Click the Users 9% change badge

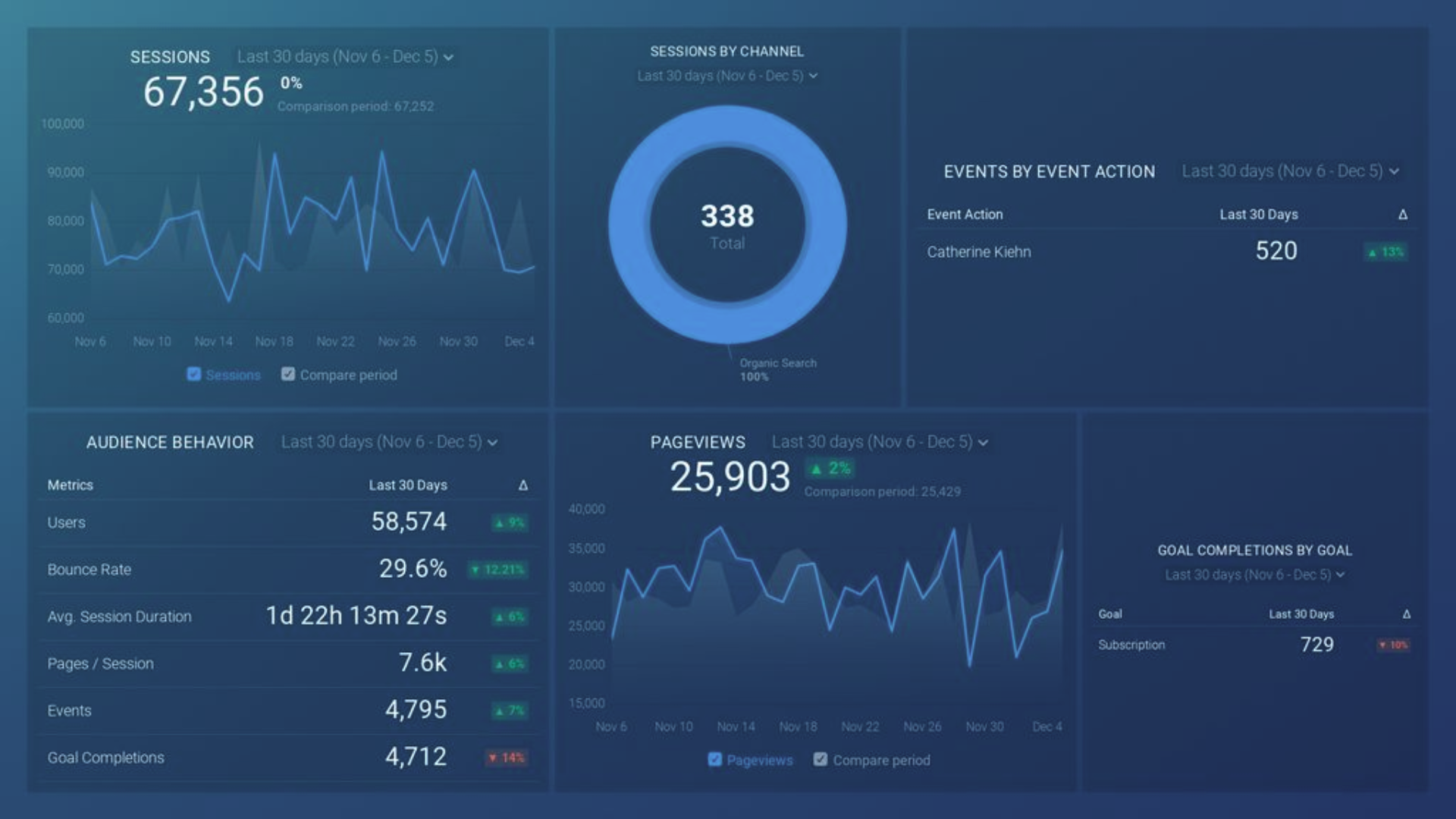tap(510, 522)
